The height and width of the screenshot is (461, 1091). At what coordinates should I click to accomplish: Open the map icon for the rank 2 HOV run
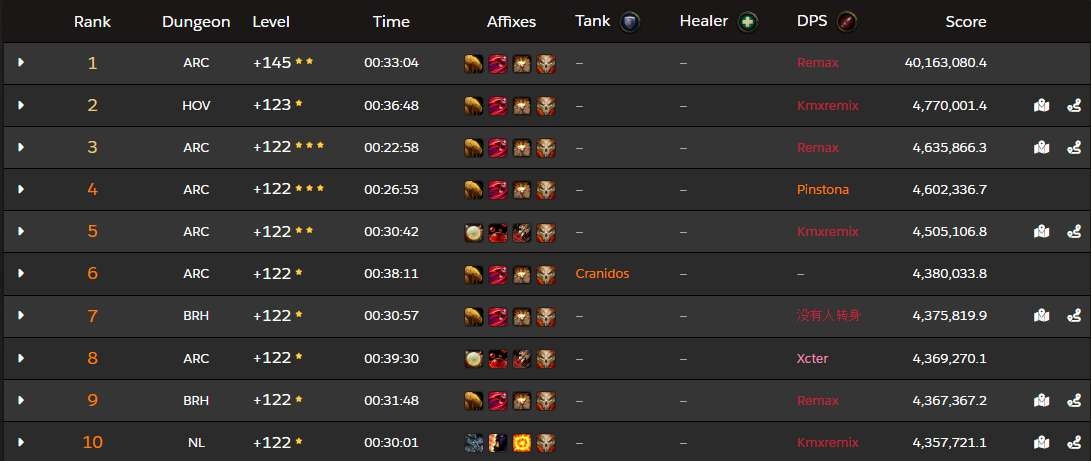click(x=1041, y=105)
